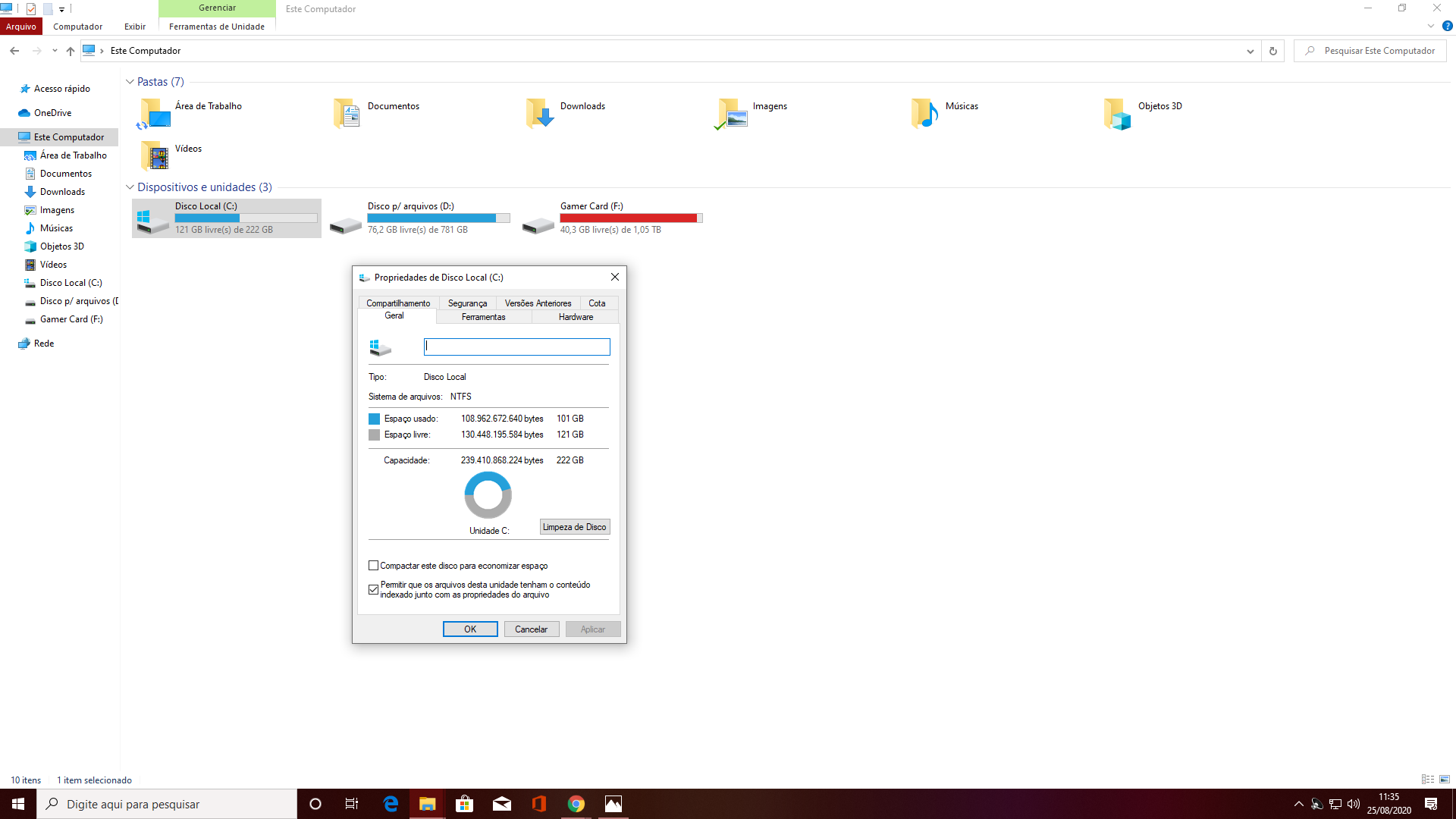Launch Microsoft Edge from the taskbar

[x=391, y=804]
